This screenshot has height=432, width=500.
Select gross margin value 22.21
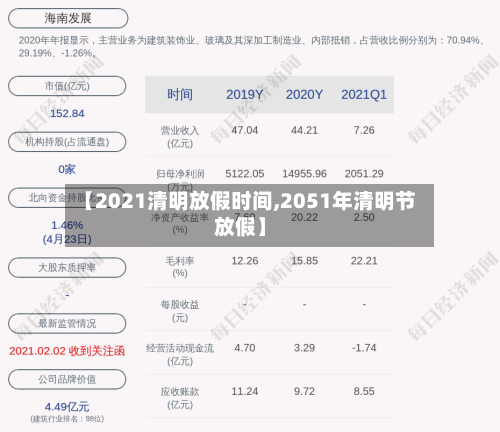coord(364,261)
